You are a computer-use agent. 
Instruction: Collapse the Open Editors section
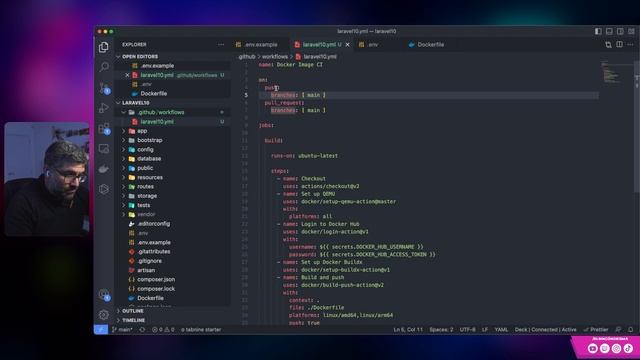coord(140,56)
